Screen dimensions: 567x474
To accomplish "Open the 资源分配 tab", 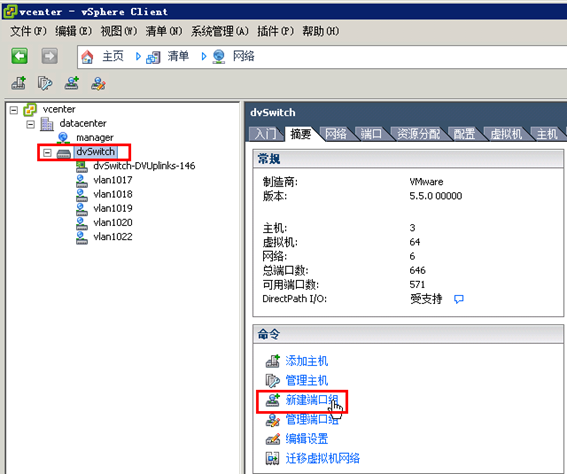I will [419, 134].
